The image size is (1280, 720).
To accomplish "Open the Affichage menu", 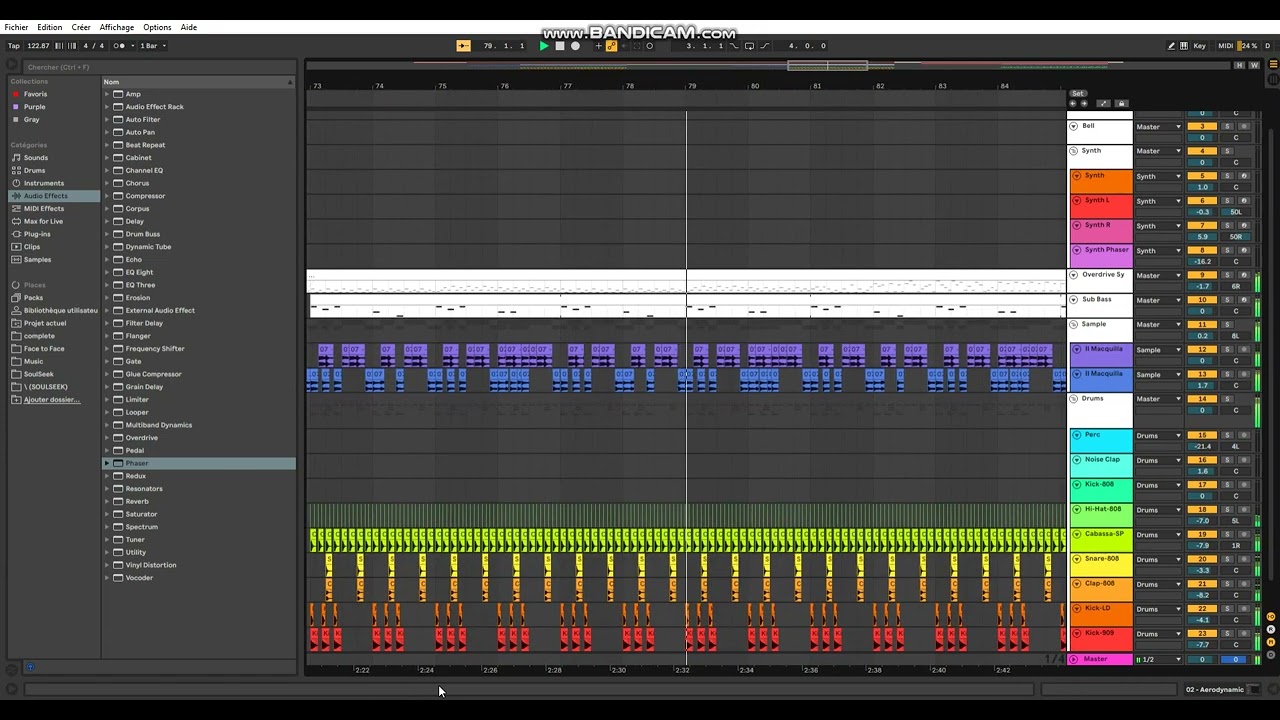I will click(x=117, y=28).
